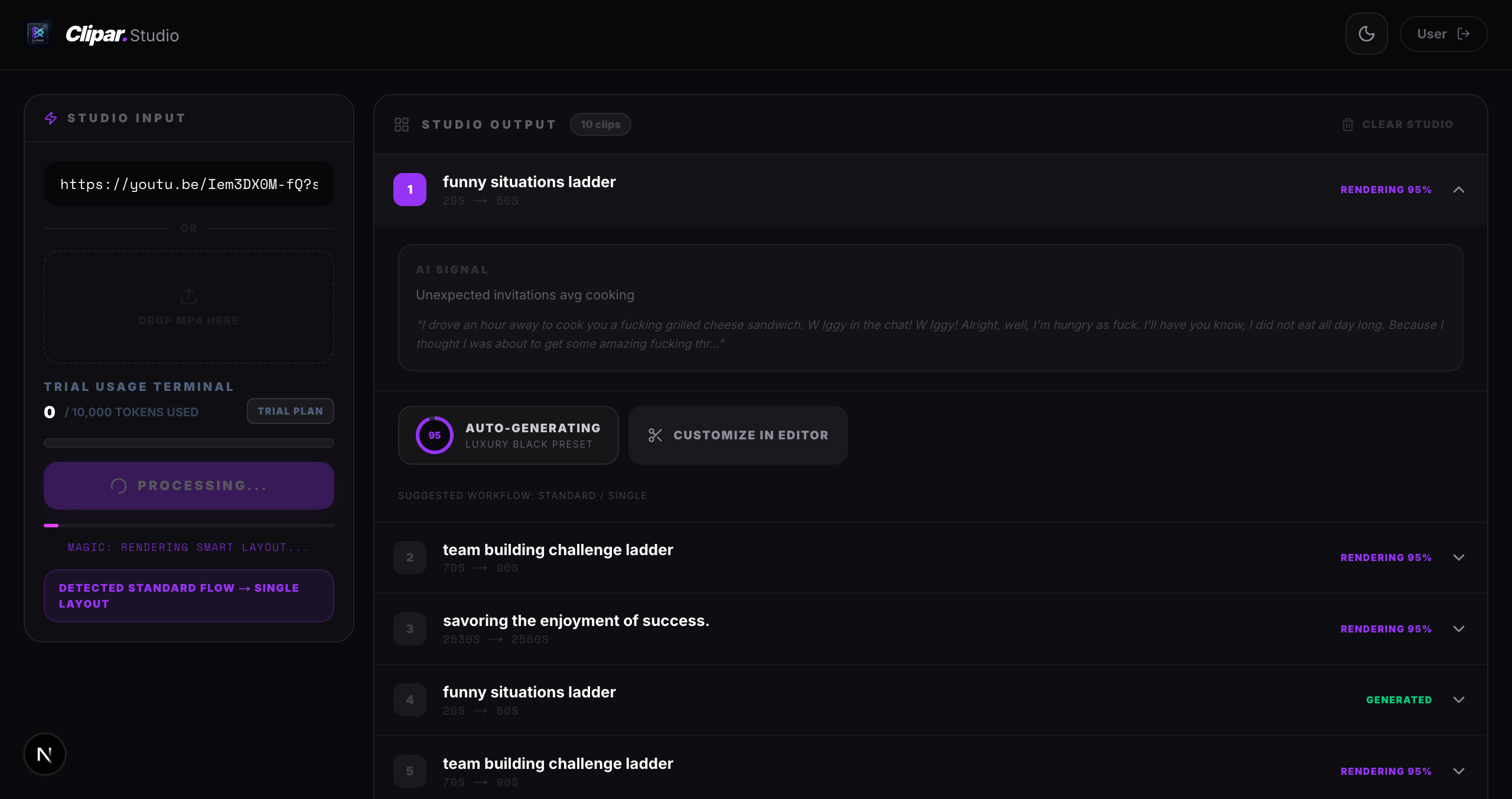1512x799 pixels.
Task: Click the User logout button
Action: [1443, 34]
